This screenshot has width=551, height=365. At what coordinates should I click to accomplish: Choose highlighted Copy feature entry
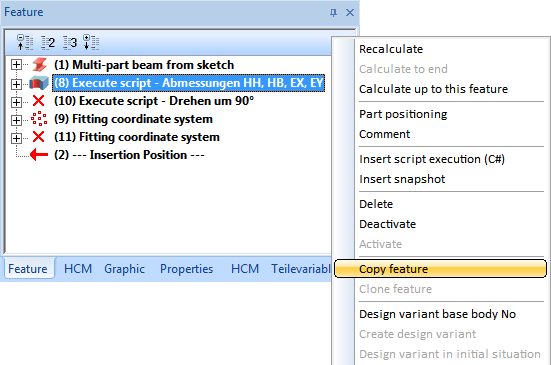(440, 269)
